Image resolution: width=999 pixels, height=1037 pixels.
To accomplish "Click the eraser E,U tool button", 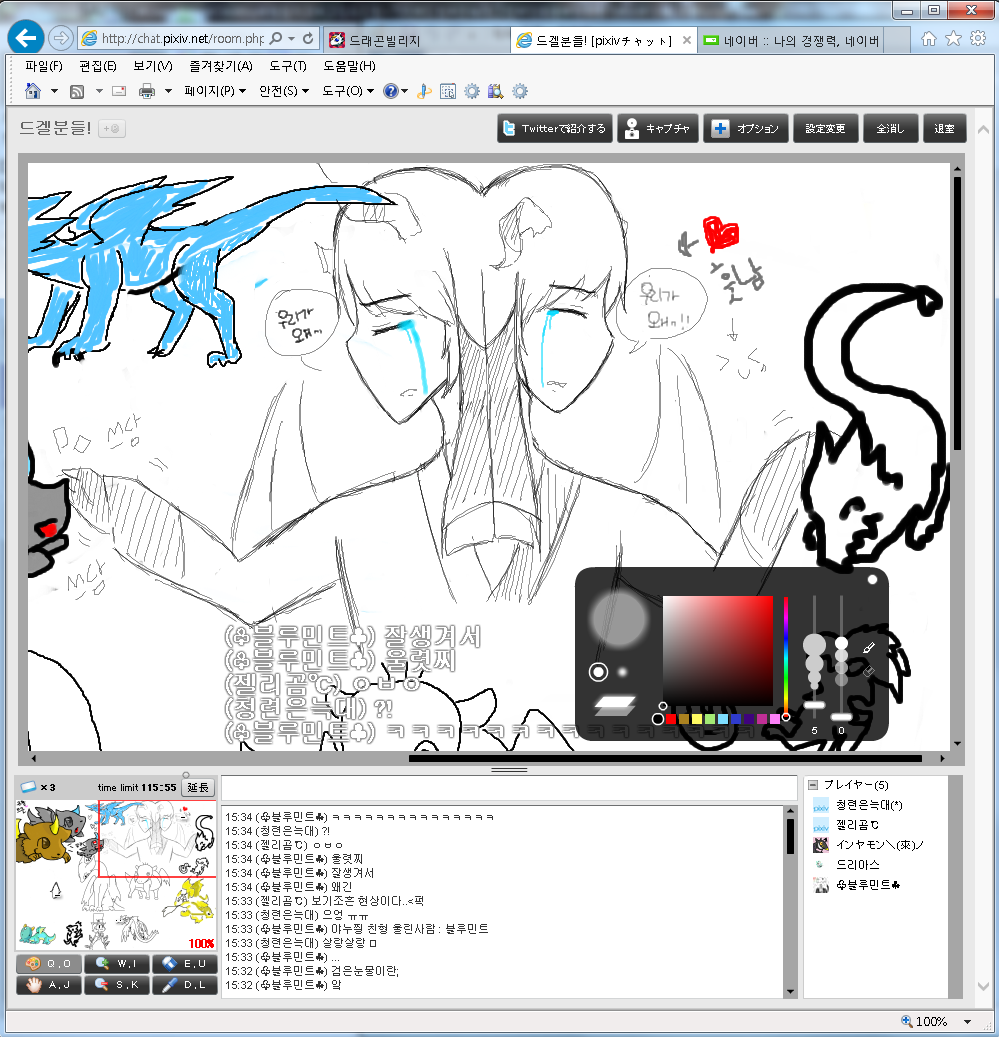I will click(x=183, y=964).
